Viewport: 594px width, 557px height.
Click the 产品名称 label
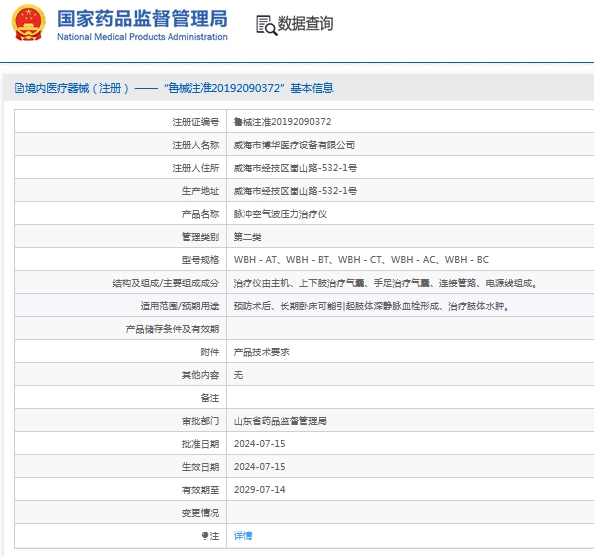[x=200, y=214]
